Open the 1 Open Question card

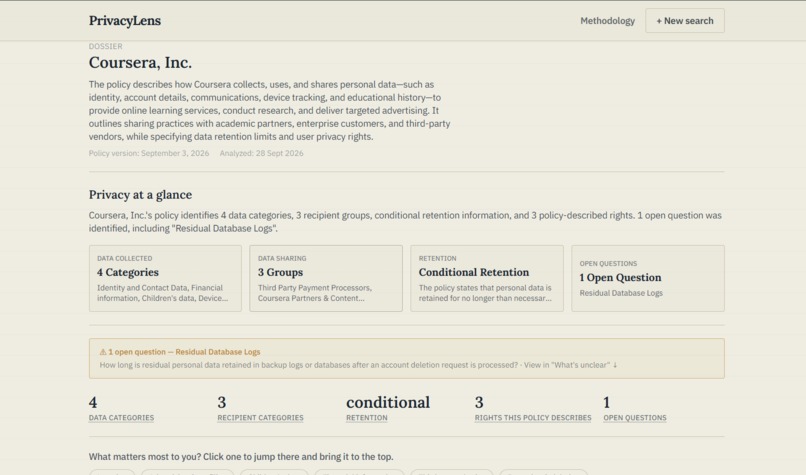pos(648,278)
